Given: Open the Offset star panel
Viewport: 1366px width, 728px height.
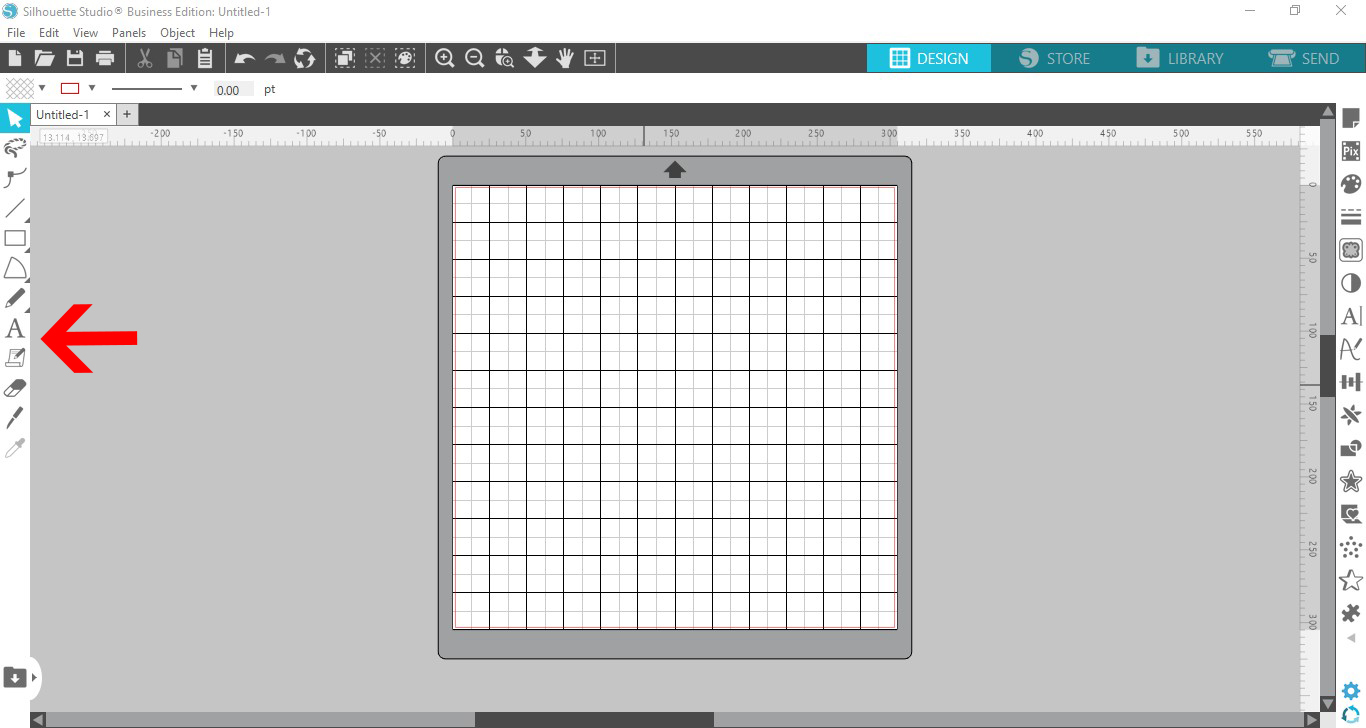Looking at the screenshot, I should (x=1351, y=481).
